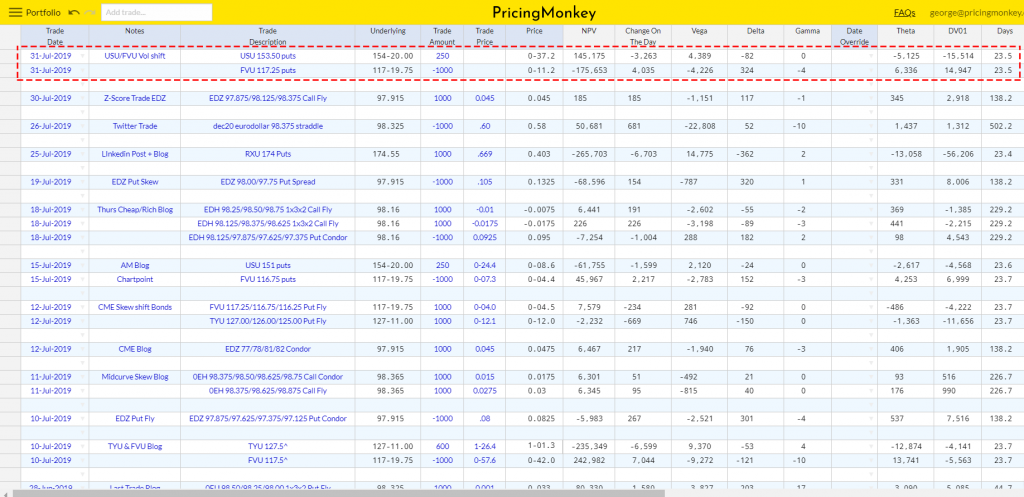
Task: Click the NPV column header
Action: click(588, 36)
